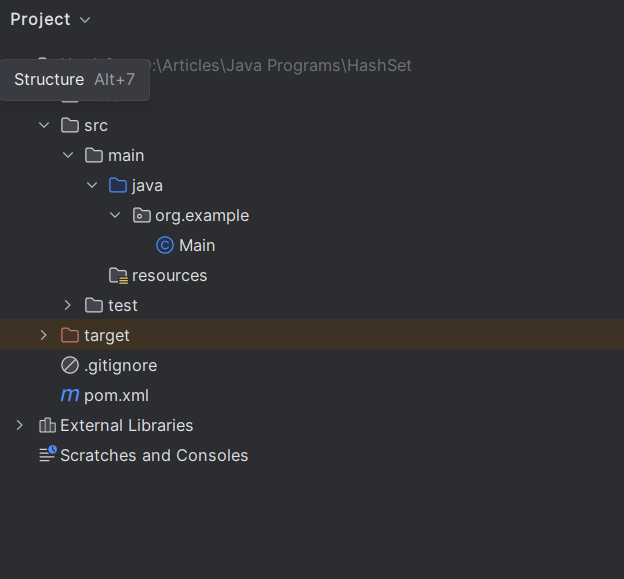This screenshot has height=579, width=624.
Task: Select the pom.xml file label
Action: pos(116,395)
